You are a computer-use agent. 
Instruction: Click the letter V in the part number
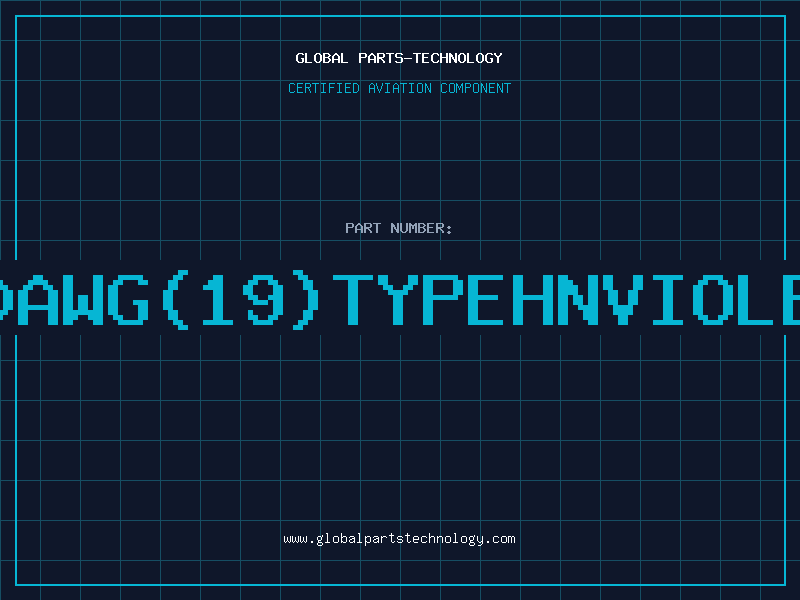(x=623, y=299)
